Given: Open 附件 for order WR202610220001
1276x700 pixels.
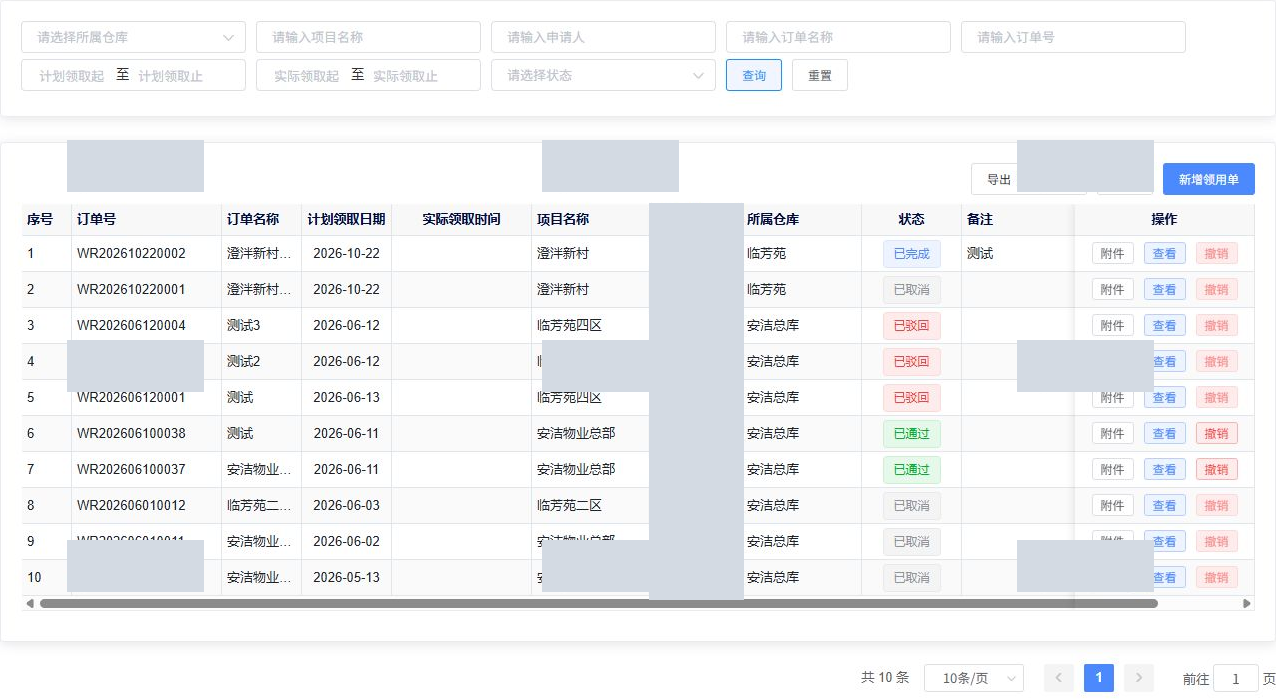Looking at the screenshot, I should (1113, 290).
